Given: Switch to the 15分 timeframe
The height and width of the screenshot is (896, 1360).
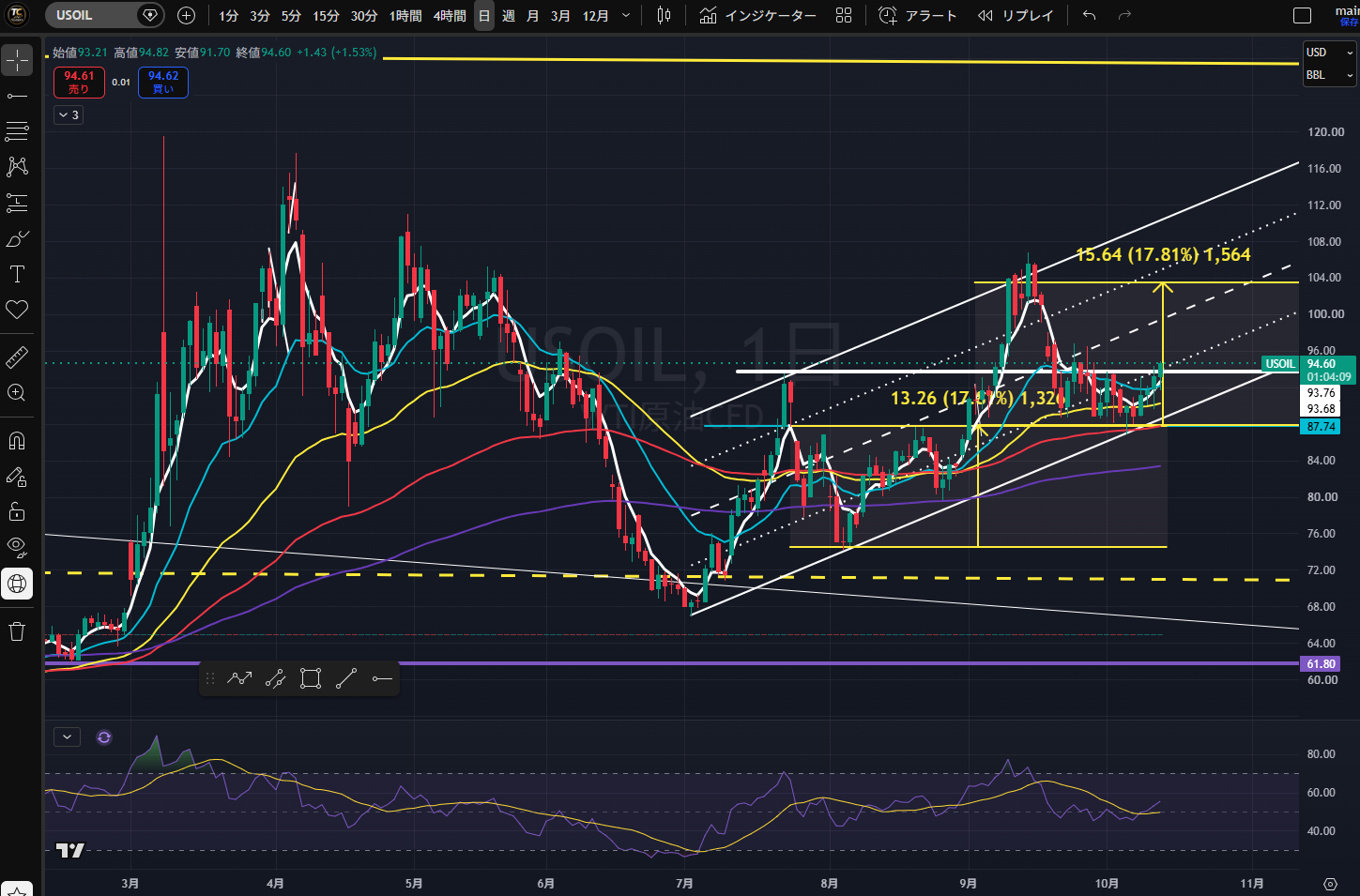Looking at the screenshot, I should tap(326, 16).
